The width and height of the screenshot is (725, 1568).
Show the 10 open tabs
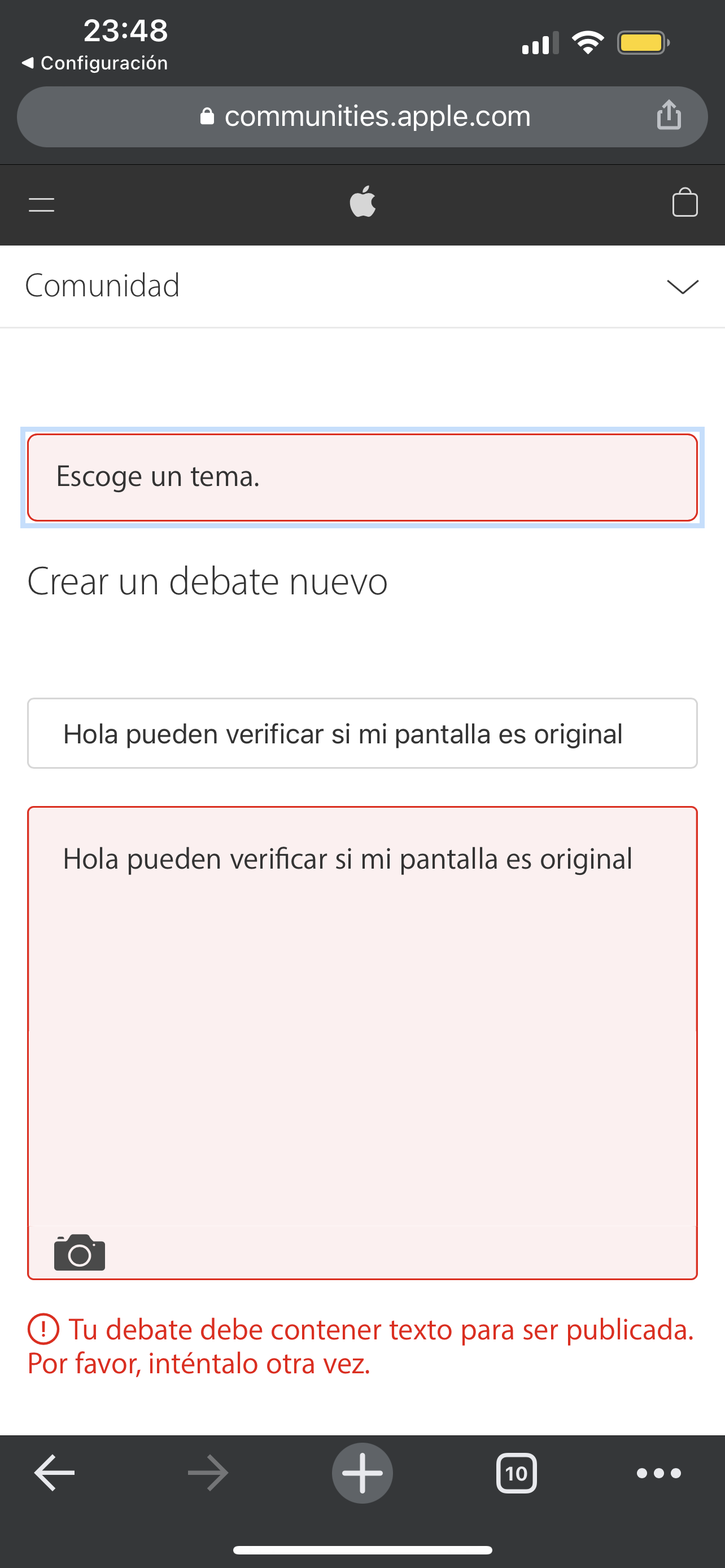click(516, 1473)
